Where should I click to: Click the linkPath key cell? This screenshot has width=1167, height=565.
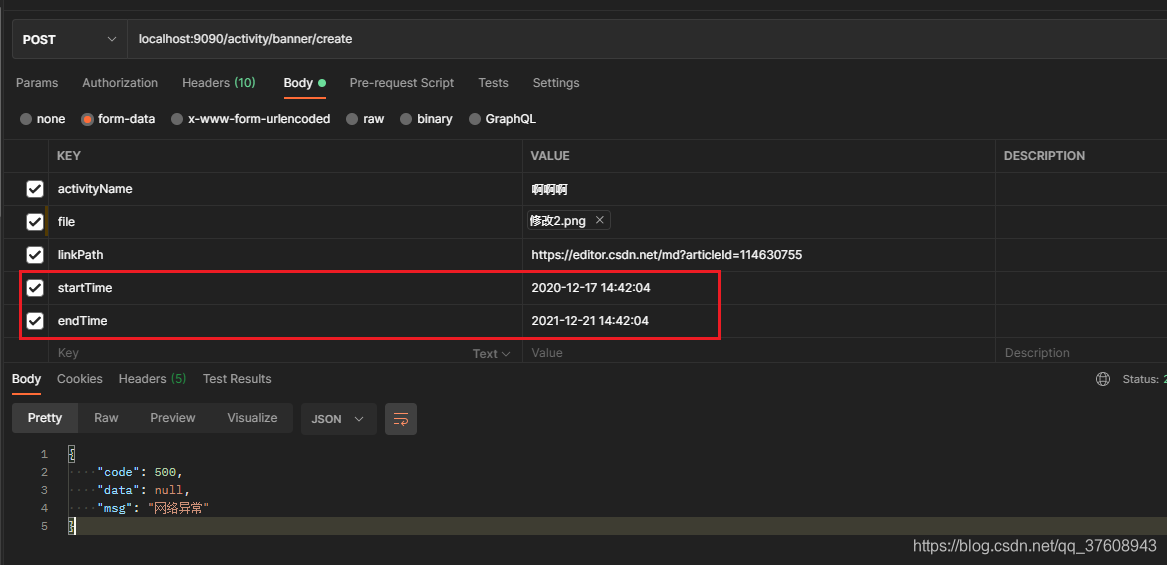pos(285,255)
